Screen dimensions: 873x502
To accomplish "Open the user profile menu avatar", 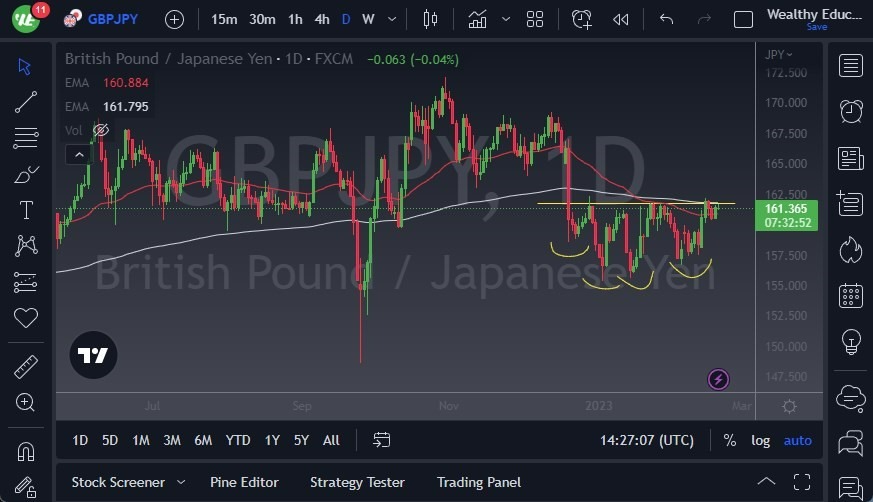I will pyautogui.click(x=26, y=19).
